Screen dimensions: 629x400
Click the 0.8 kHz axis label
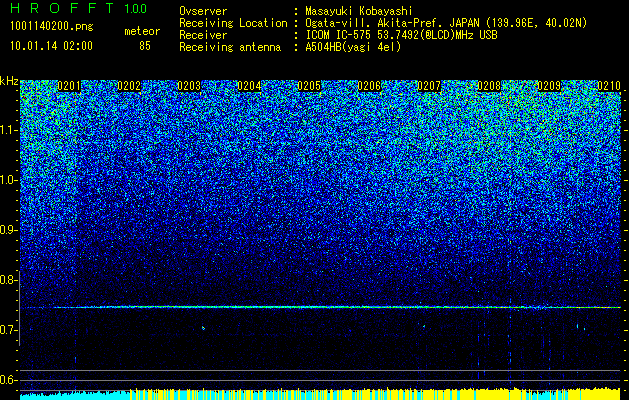(9, 280)
